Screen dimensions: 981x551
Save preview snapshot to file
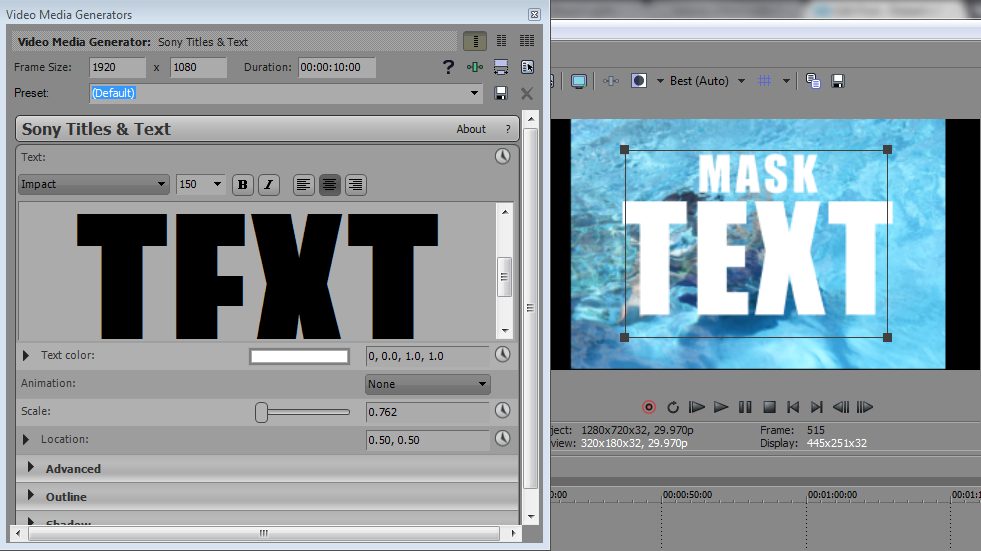click(x=838, y=81)
